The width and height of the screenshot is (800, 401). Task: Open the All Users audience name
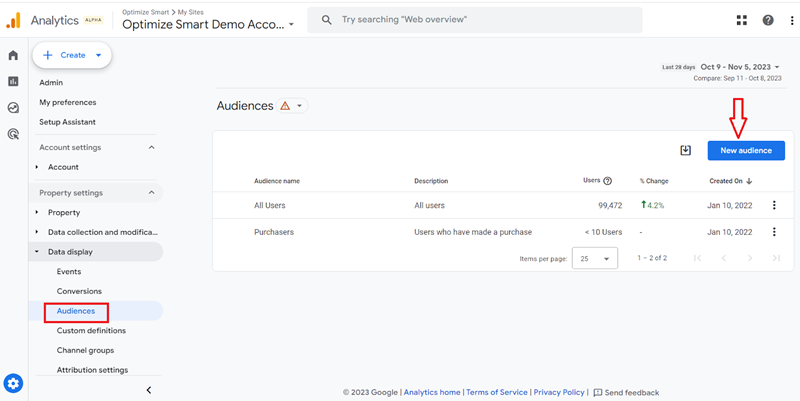[270, 206]
